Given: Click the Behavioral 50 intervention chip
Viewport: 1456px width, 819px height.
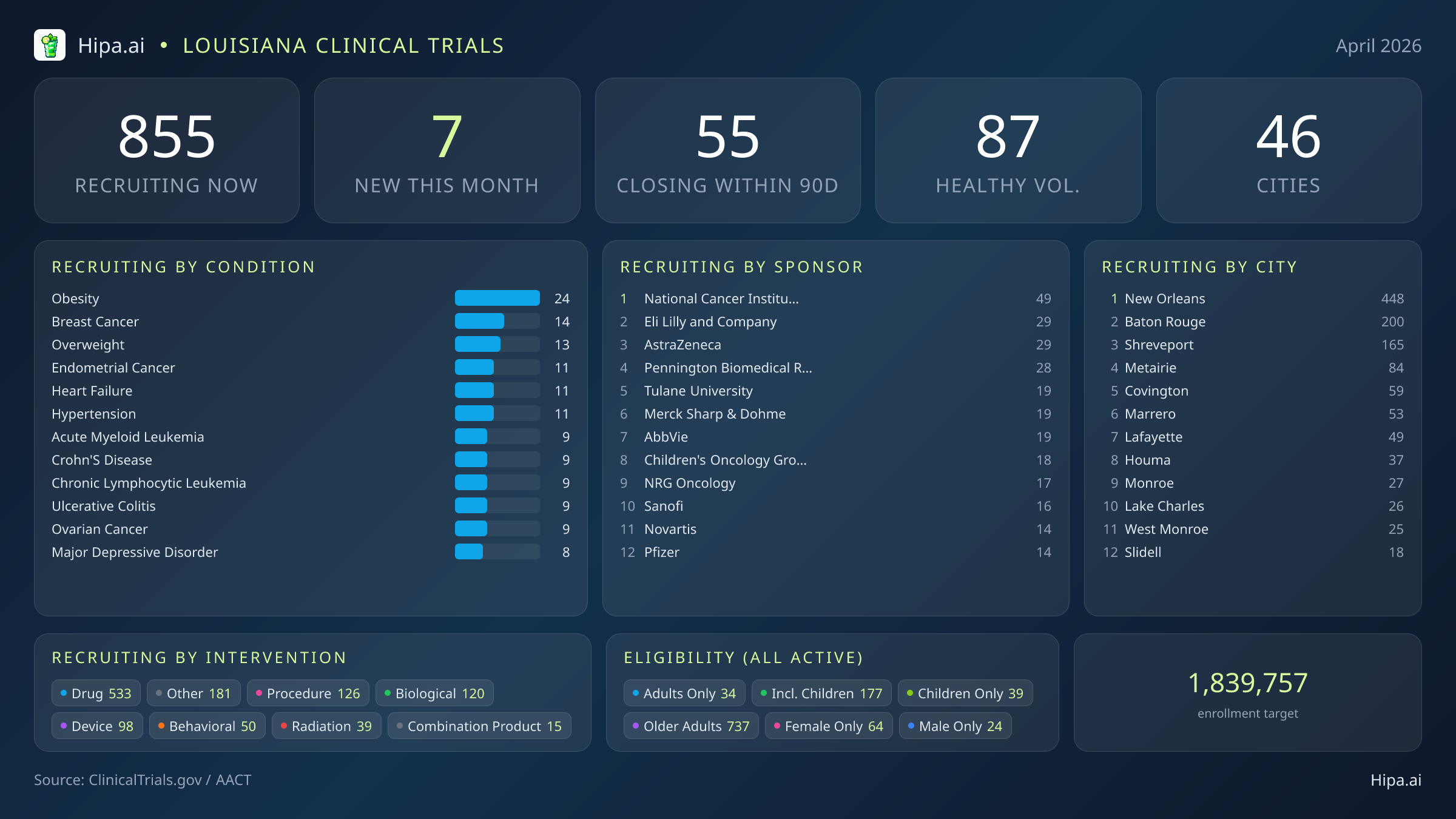Looking at the screenshot, I should (207, 726).
